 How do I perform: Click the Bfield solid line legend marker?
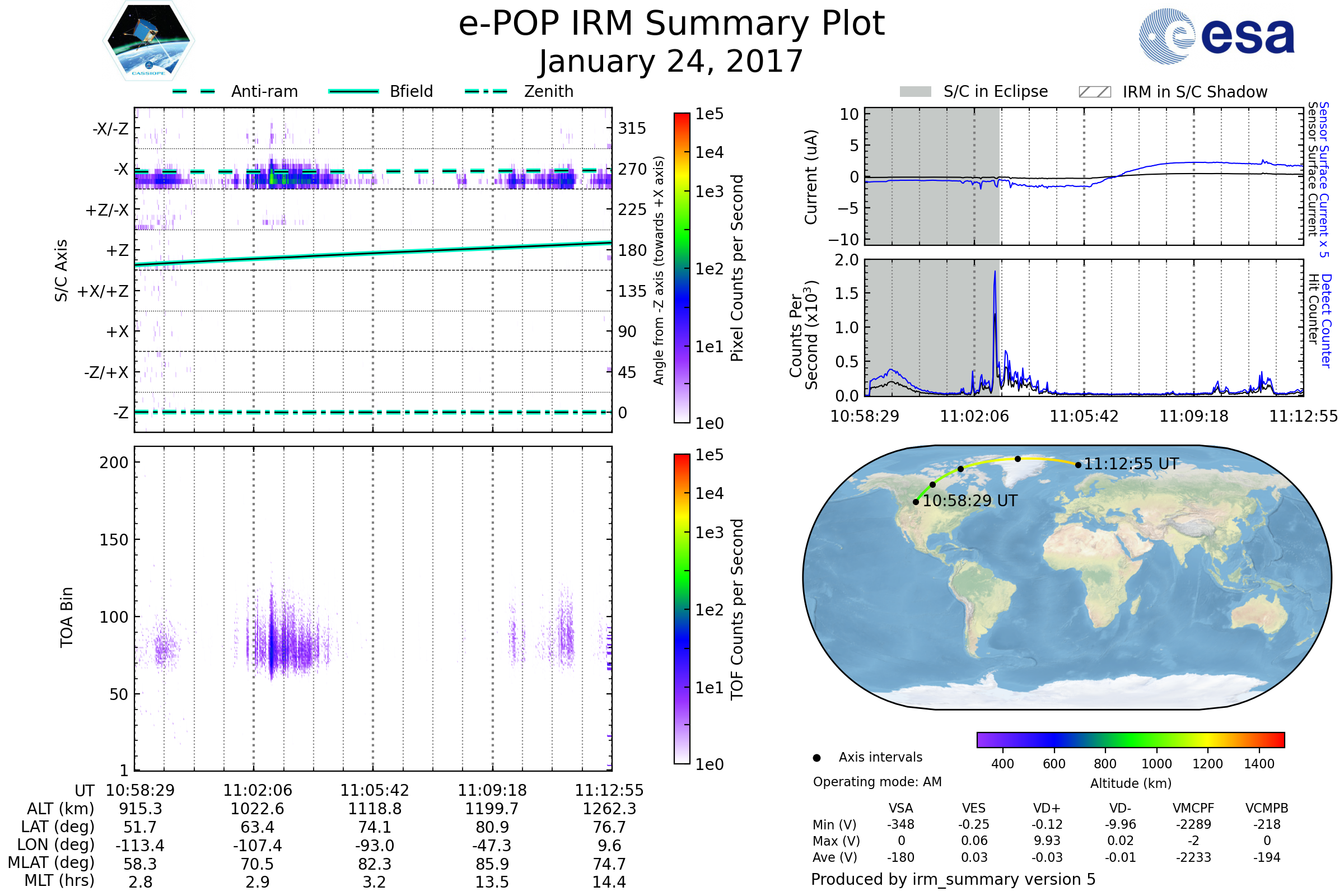coord(353,91)
